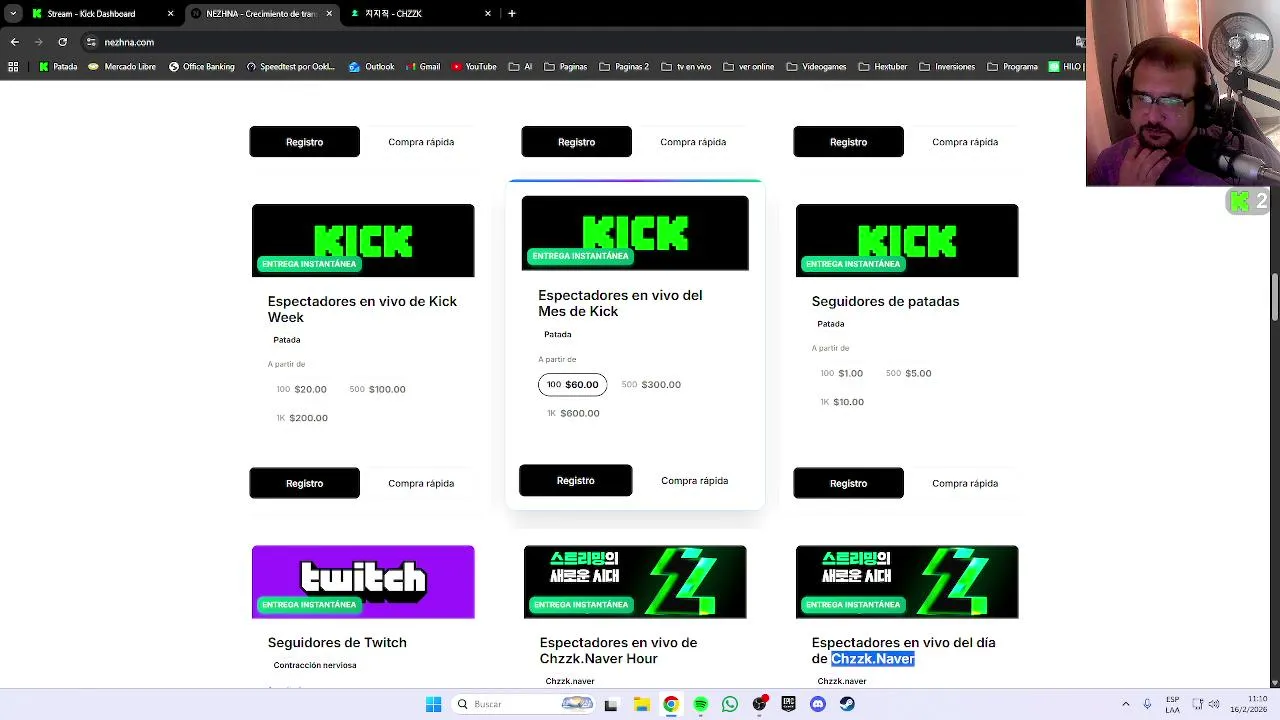The height and width of the screenshot is (720, 1280).
Task: Select 1K for $200.00 Kick Week option
Action: [x=302, y=418]
